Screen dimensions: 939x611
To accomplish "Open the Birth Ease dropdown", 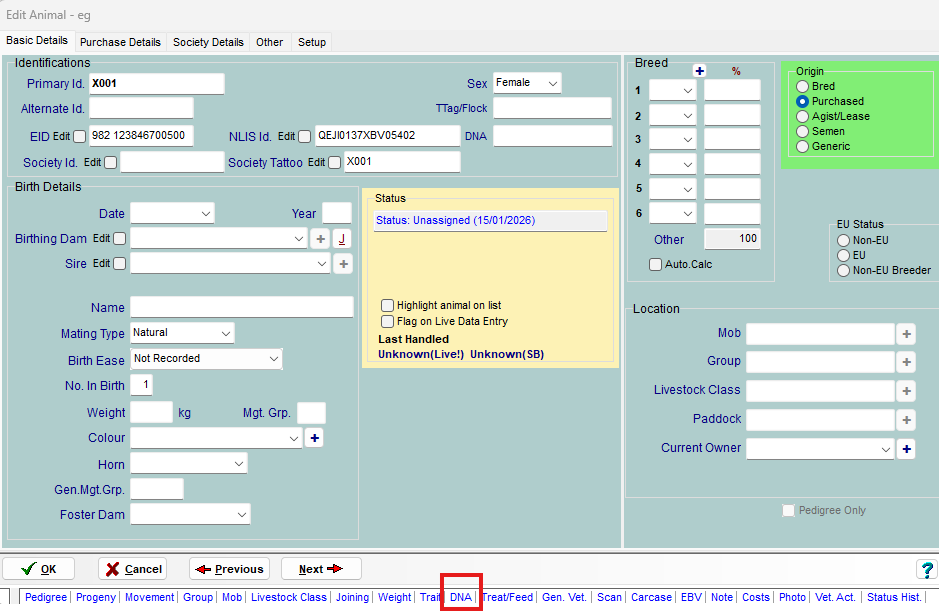I will pyautogui.click(x=207, y=359).
